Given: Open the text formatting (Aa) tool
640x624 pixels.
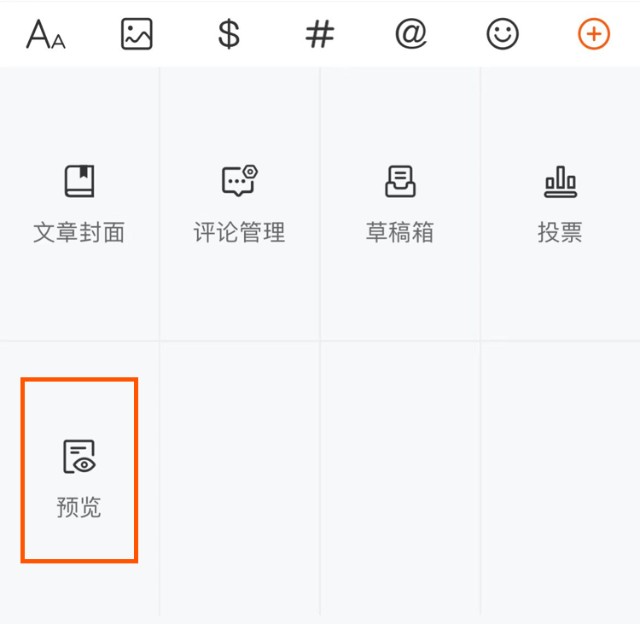Looking at the screenshot, I should tap(46, 34).
